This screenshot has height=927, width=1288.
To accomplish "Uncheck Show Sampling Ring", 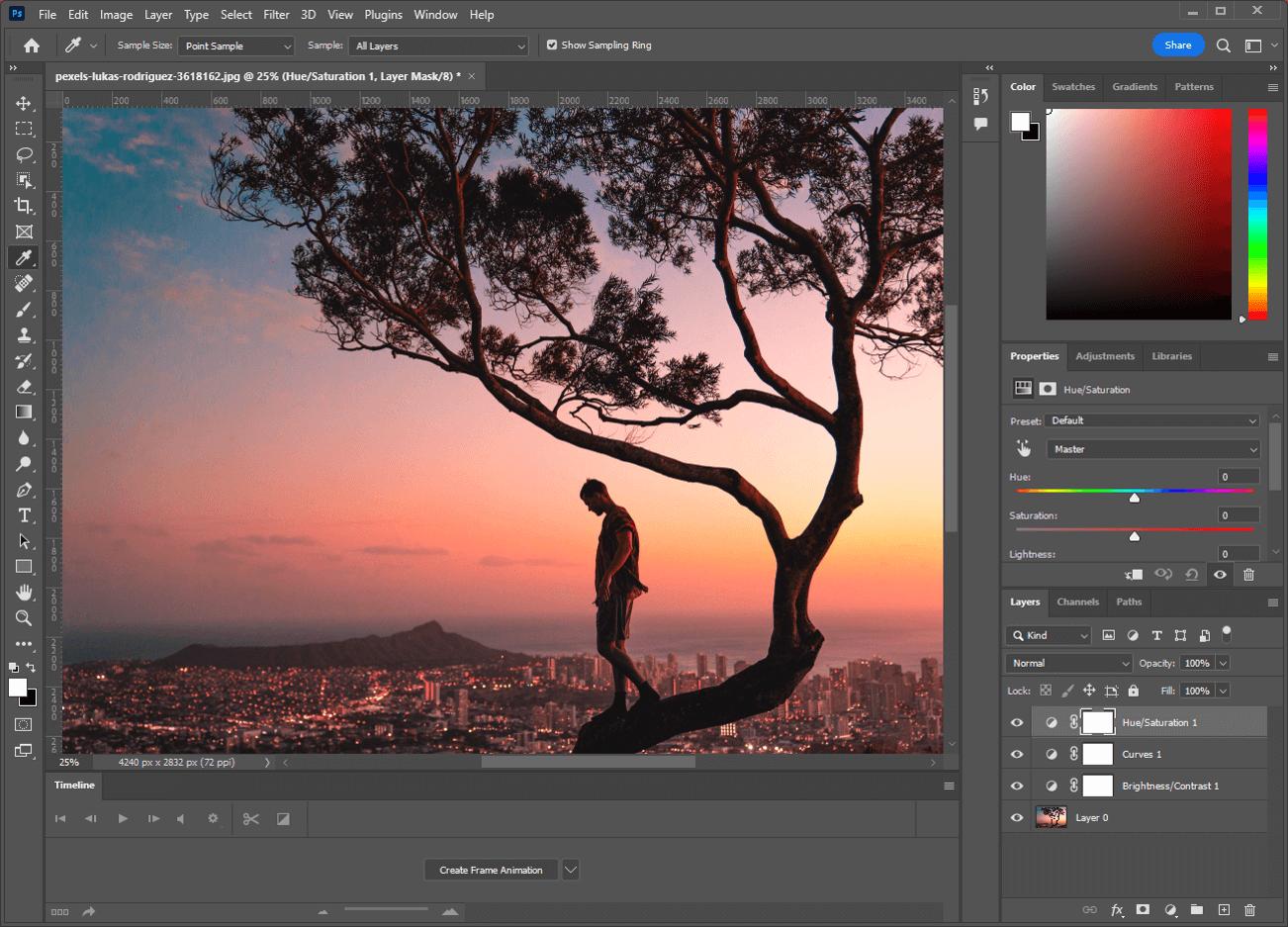I will pyautogui.click(x=552, y=45).
